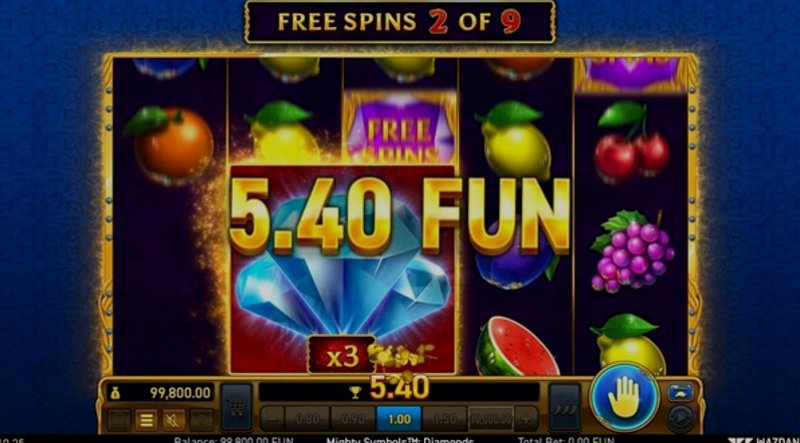Click the autoplay play icon
800x443 pixels.
(680, 417)
